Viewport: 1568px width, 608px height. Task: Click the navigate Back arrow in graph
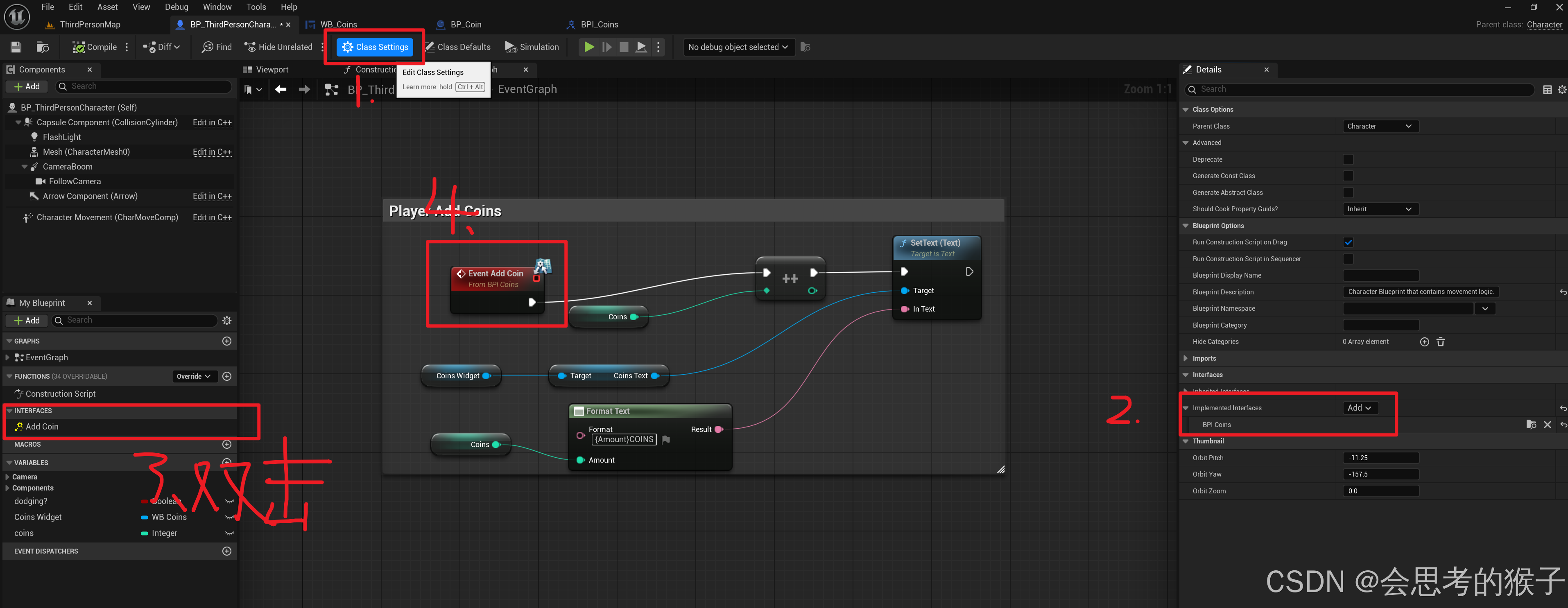pos(281,90)
